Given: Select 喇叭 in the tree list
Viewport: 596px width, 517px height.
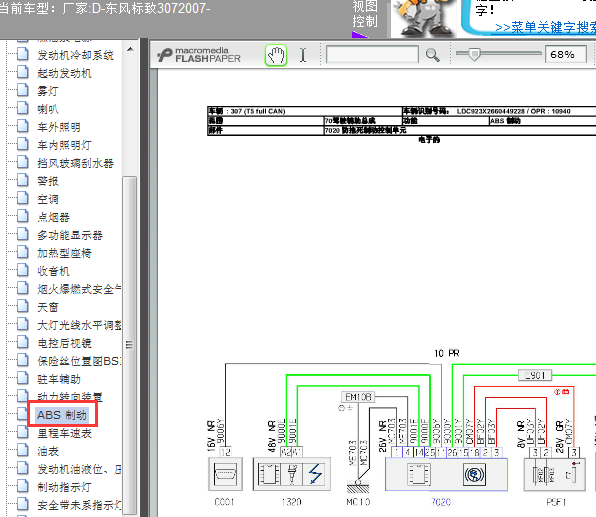Looking at the screenshot, I should (x=48, y=109).
